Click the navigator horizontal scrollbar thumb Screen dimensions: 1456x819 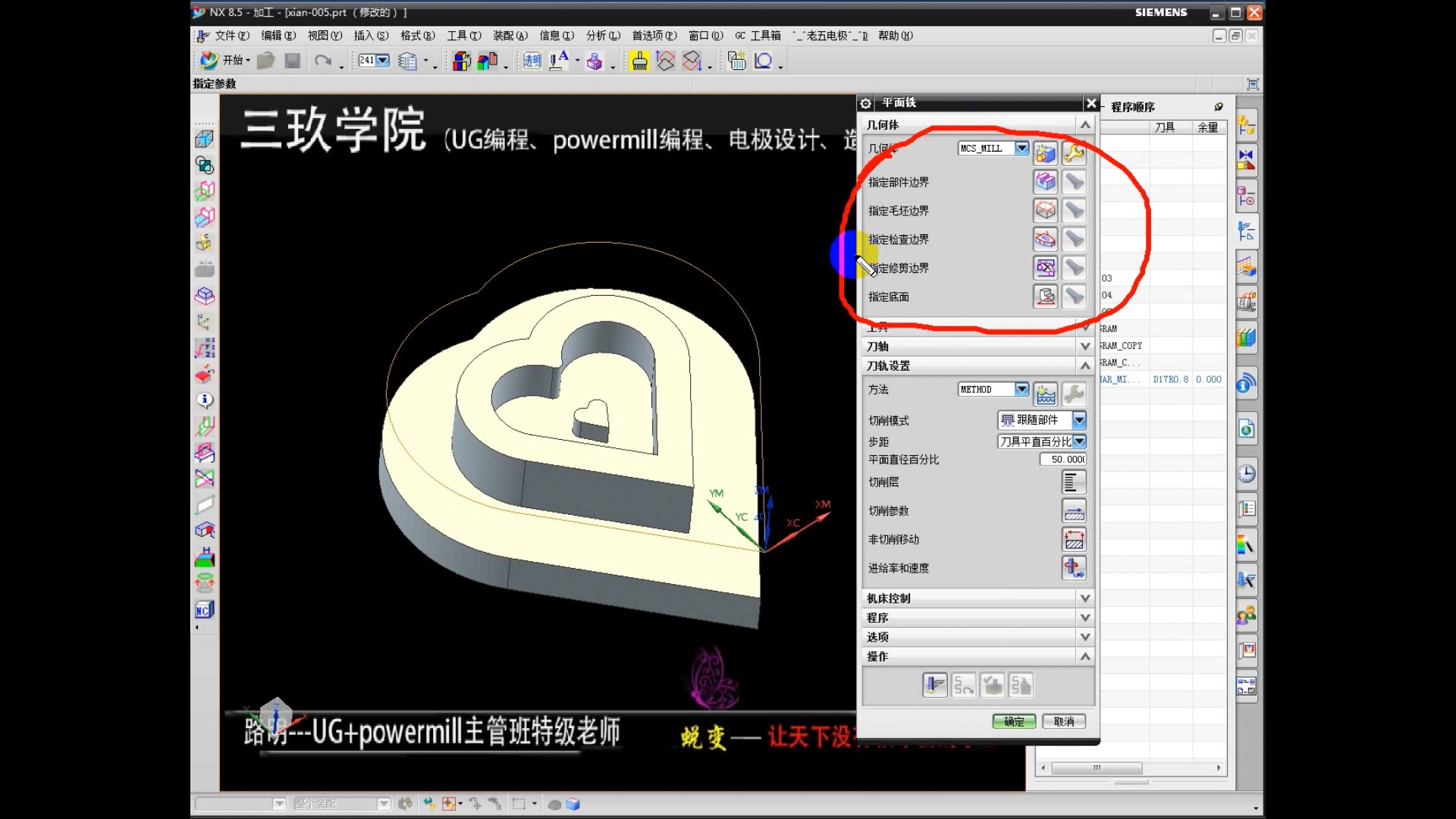[x=1097, y=767]
